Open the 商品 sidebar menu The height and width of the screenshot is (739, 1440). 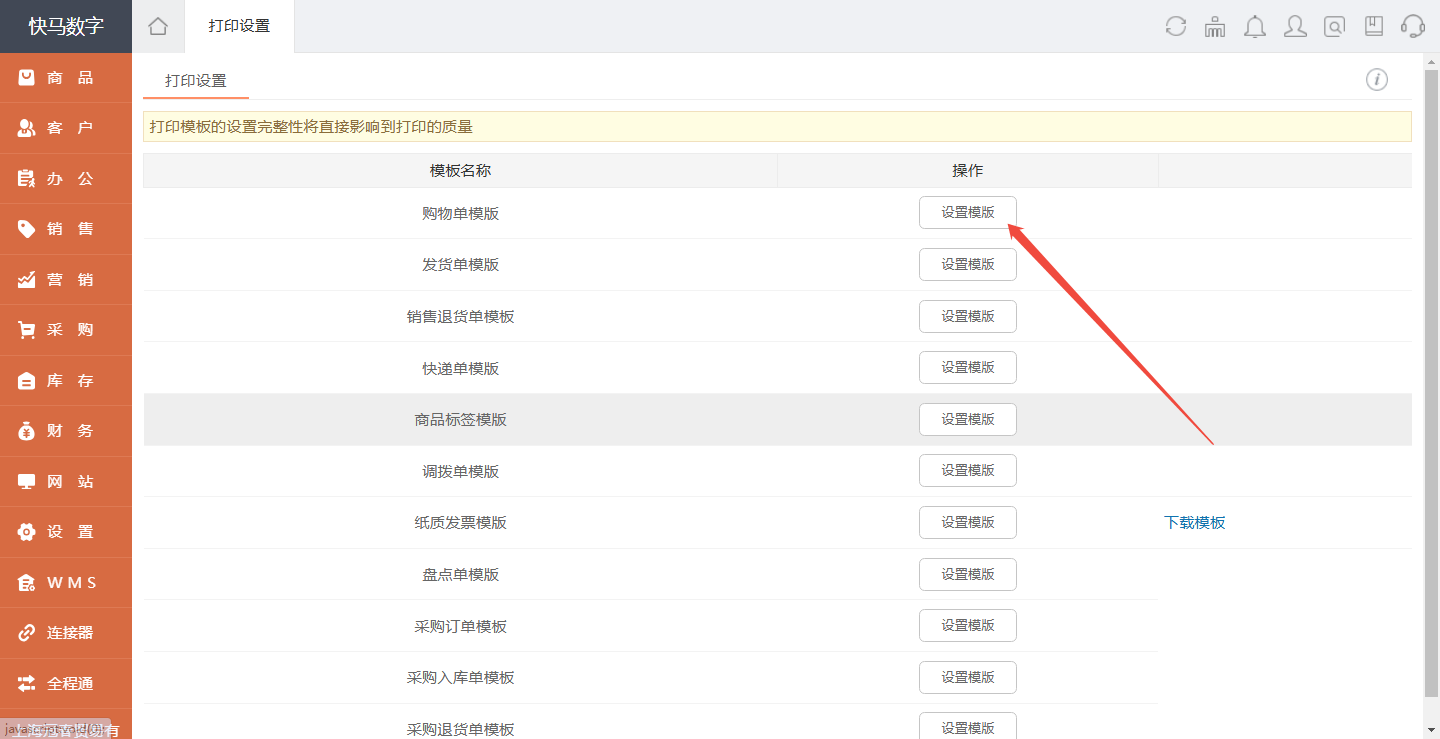pyautogui.click(x=66, y=78)
